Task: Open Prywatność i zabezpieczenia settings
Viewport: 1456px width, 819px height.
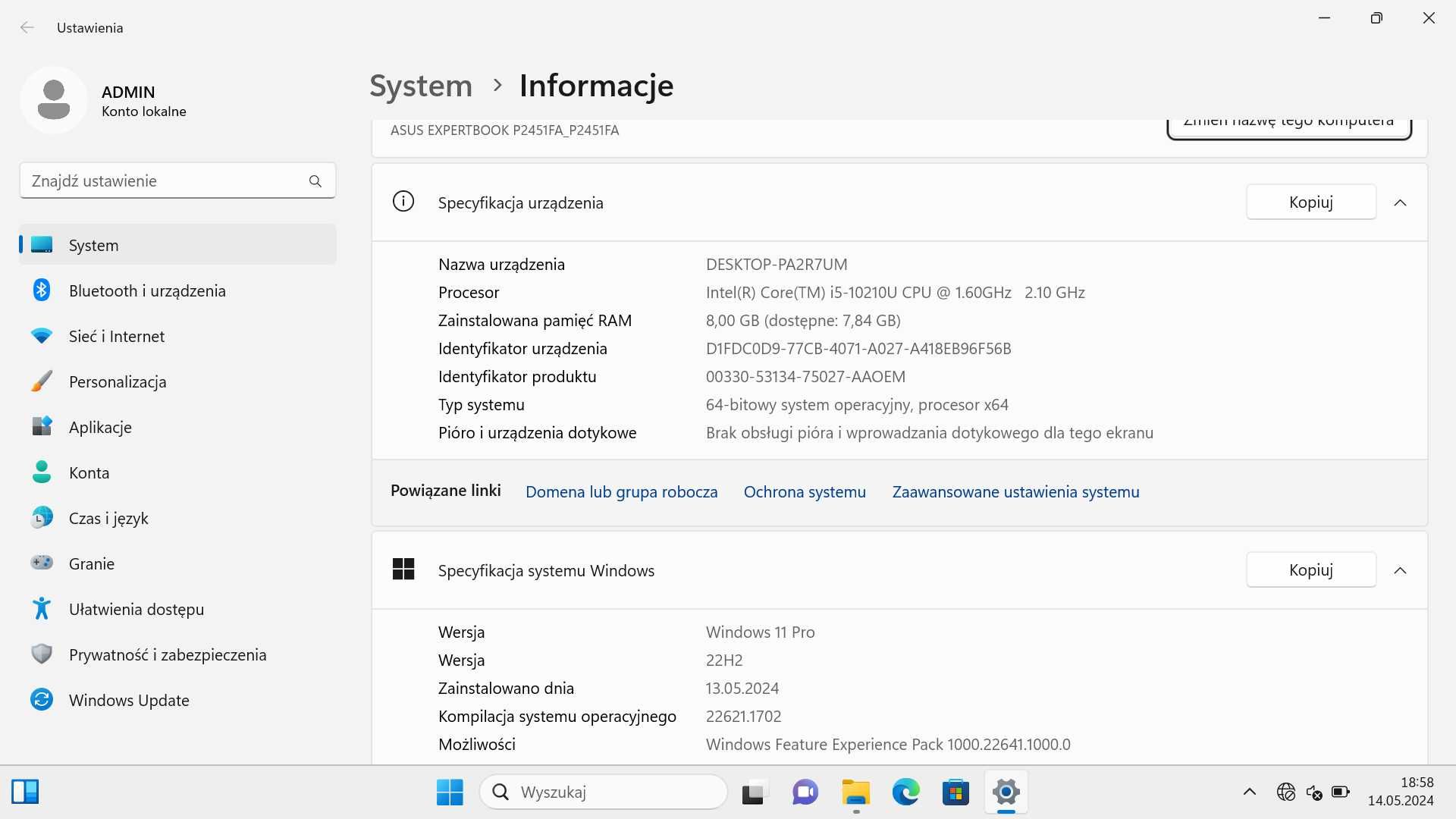Action: (177, 654)
